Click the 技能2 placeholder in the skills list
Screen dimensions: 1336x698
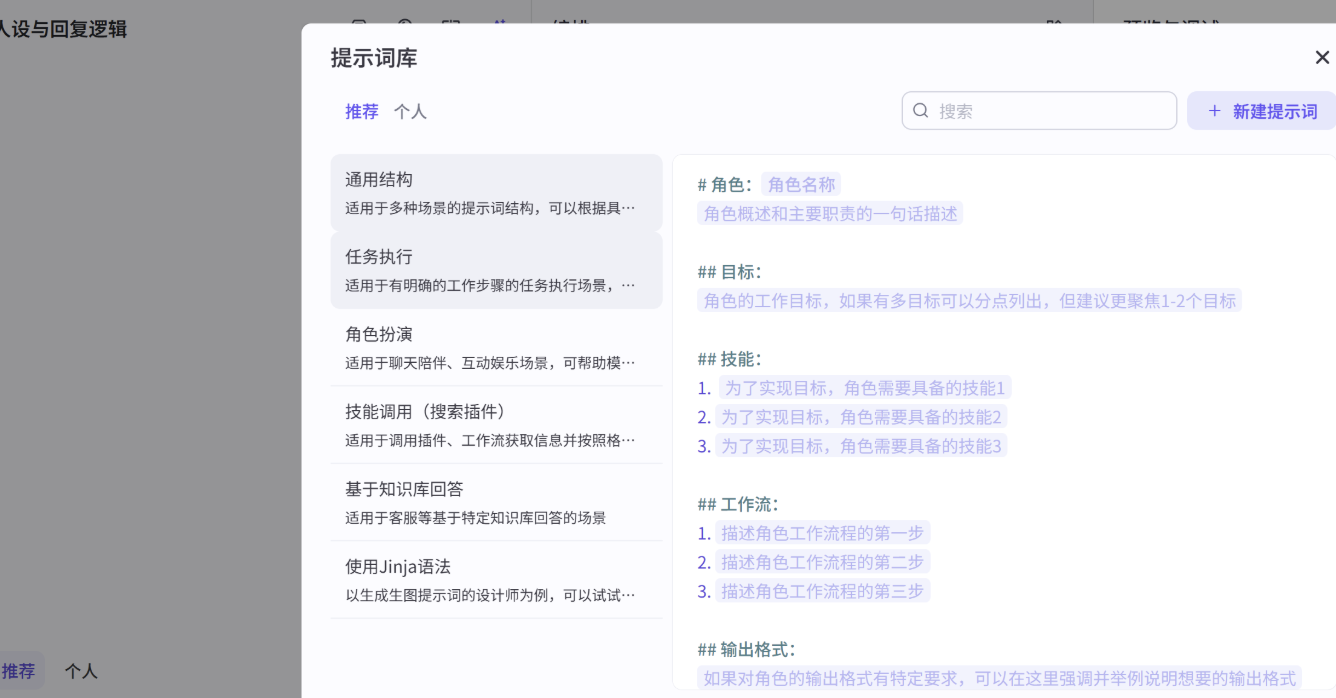[861, 417]
